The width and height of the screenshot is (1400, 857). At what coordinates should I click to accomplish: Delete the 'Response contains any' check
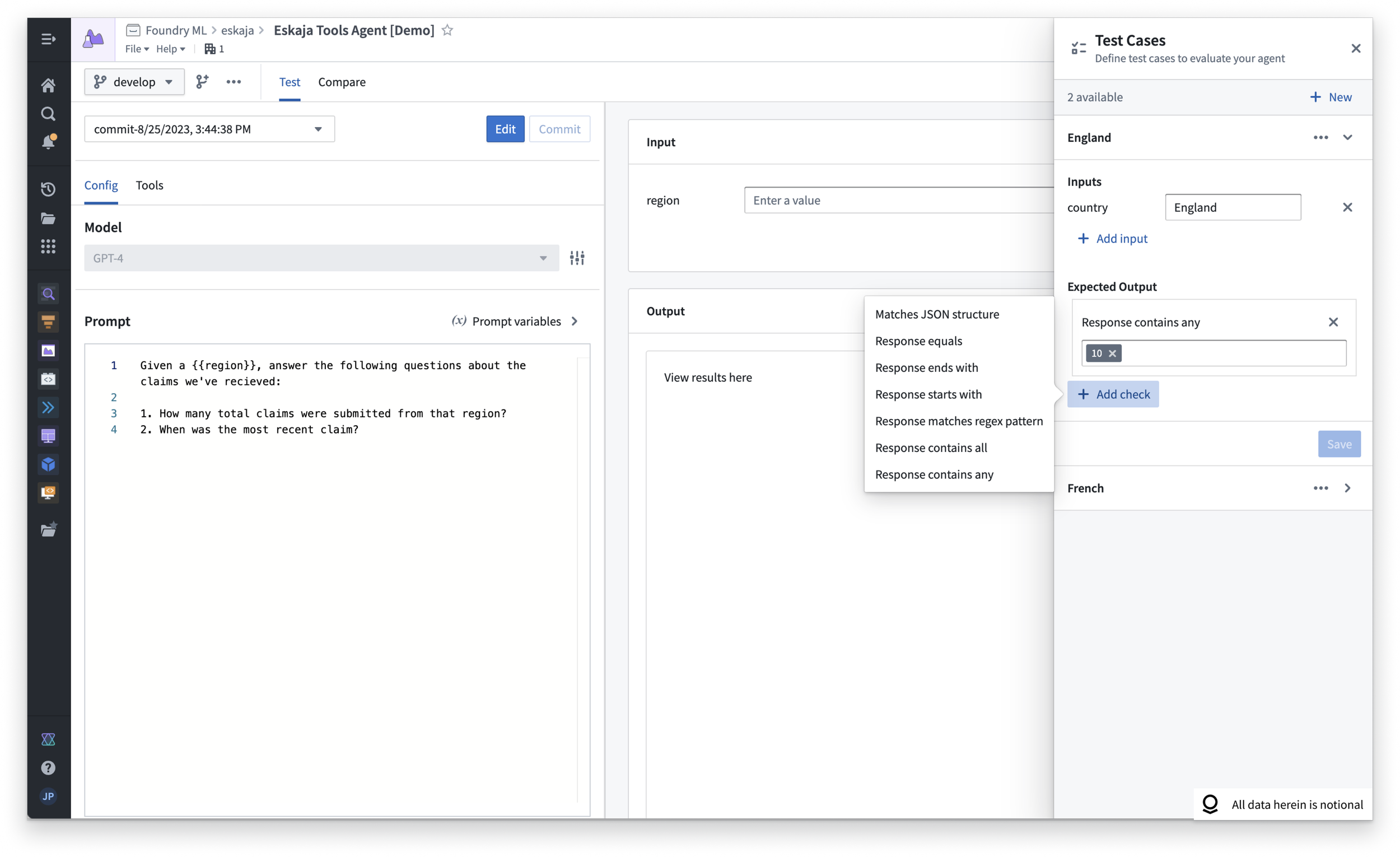(x=1333, y=322)
